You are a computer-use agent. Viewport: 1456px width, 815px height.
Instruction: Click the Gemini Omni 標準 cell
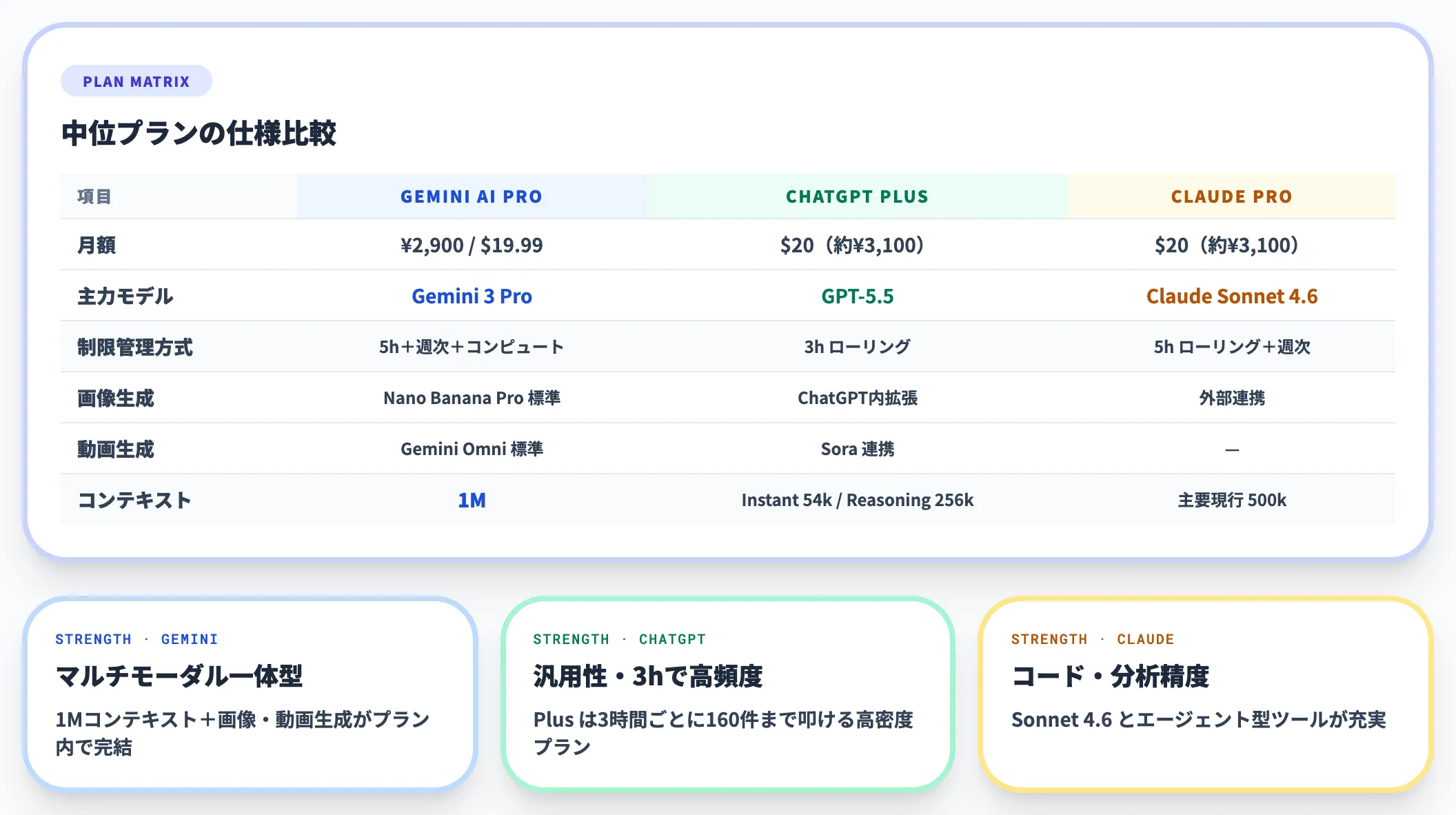[472, 449]
